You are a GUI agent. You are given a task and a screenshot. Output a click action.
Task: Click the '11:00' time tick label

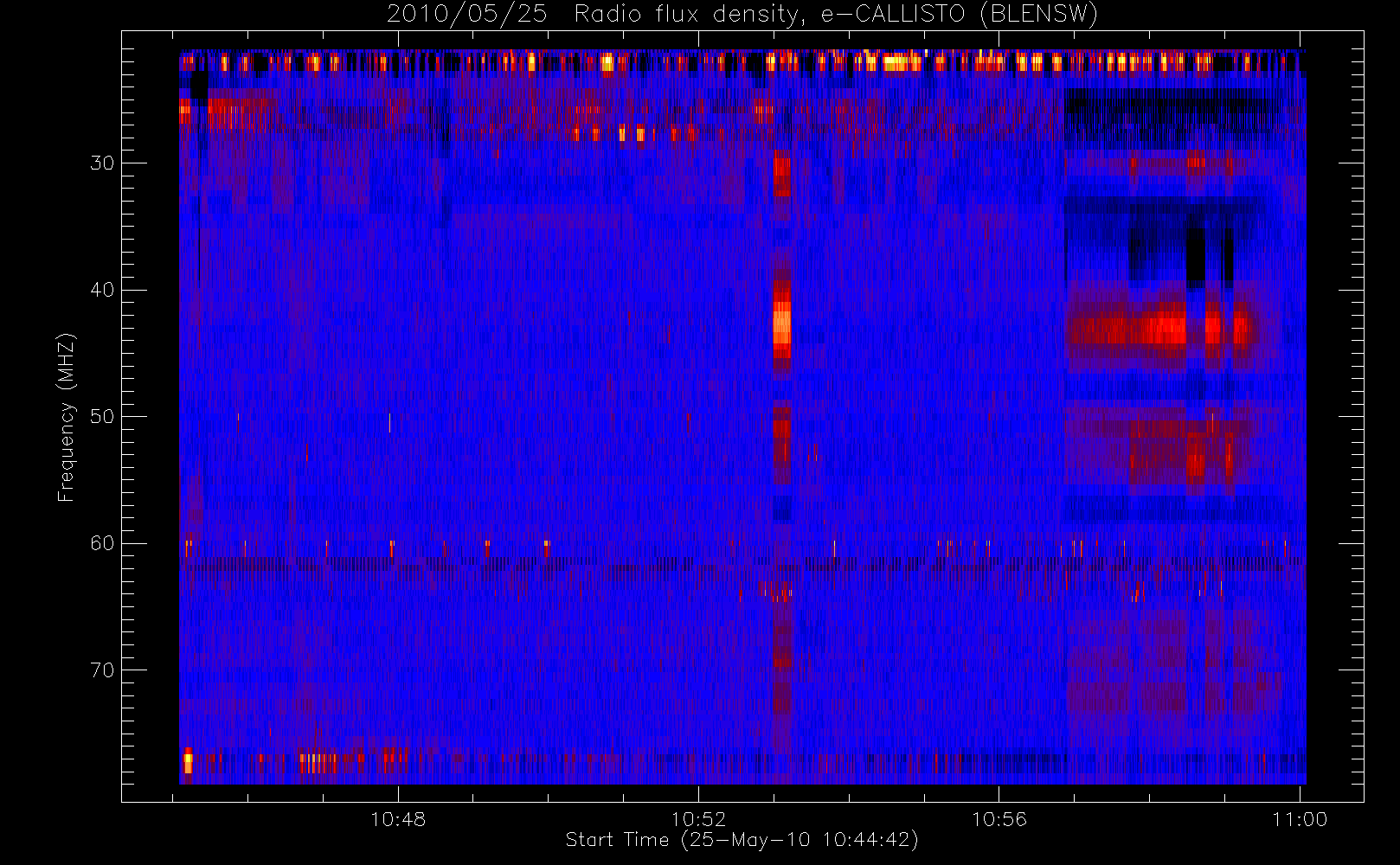pyautogui.click(x=1300, y=819)
